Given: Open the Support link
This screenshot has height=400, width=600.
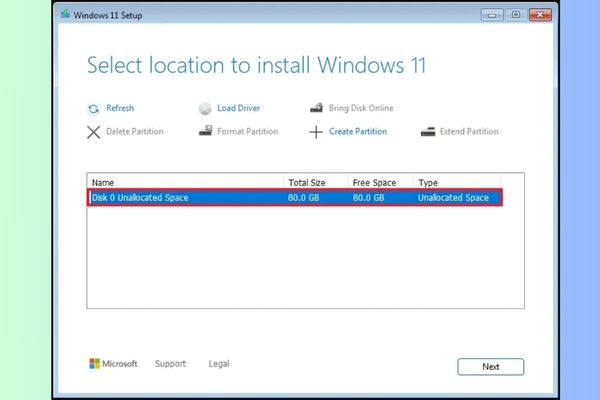Looking at the screenshot, I should [170, 364].
